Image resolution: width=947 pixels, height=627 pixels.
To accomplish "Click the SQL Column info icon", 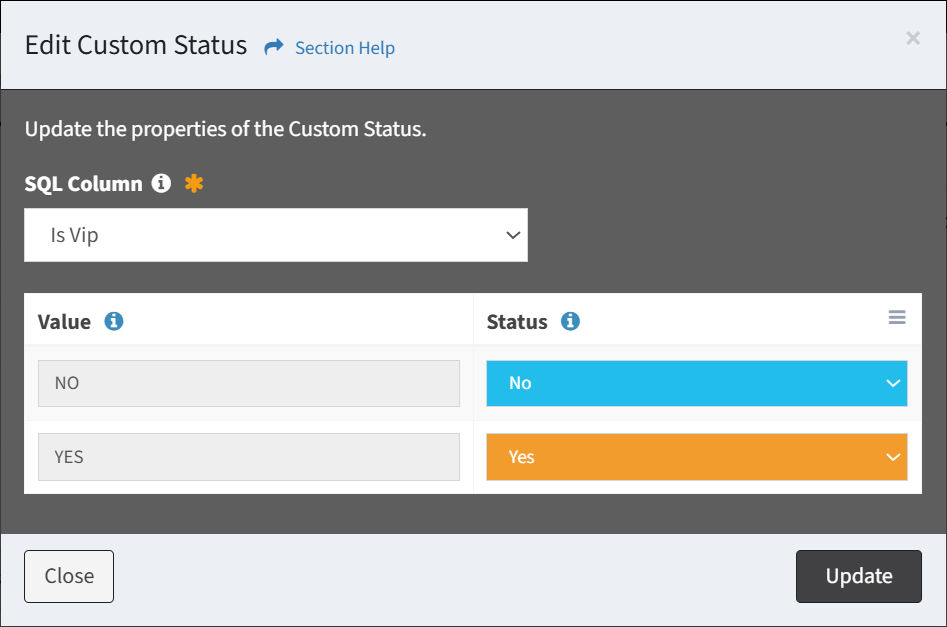I will (x=161, y=183).
